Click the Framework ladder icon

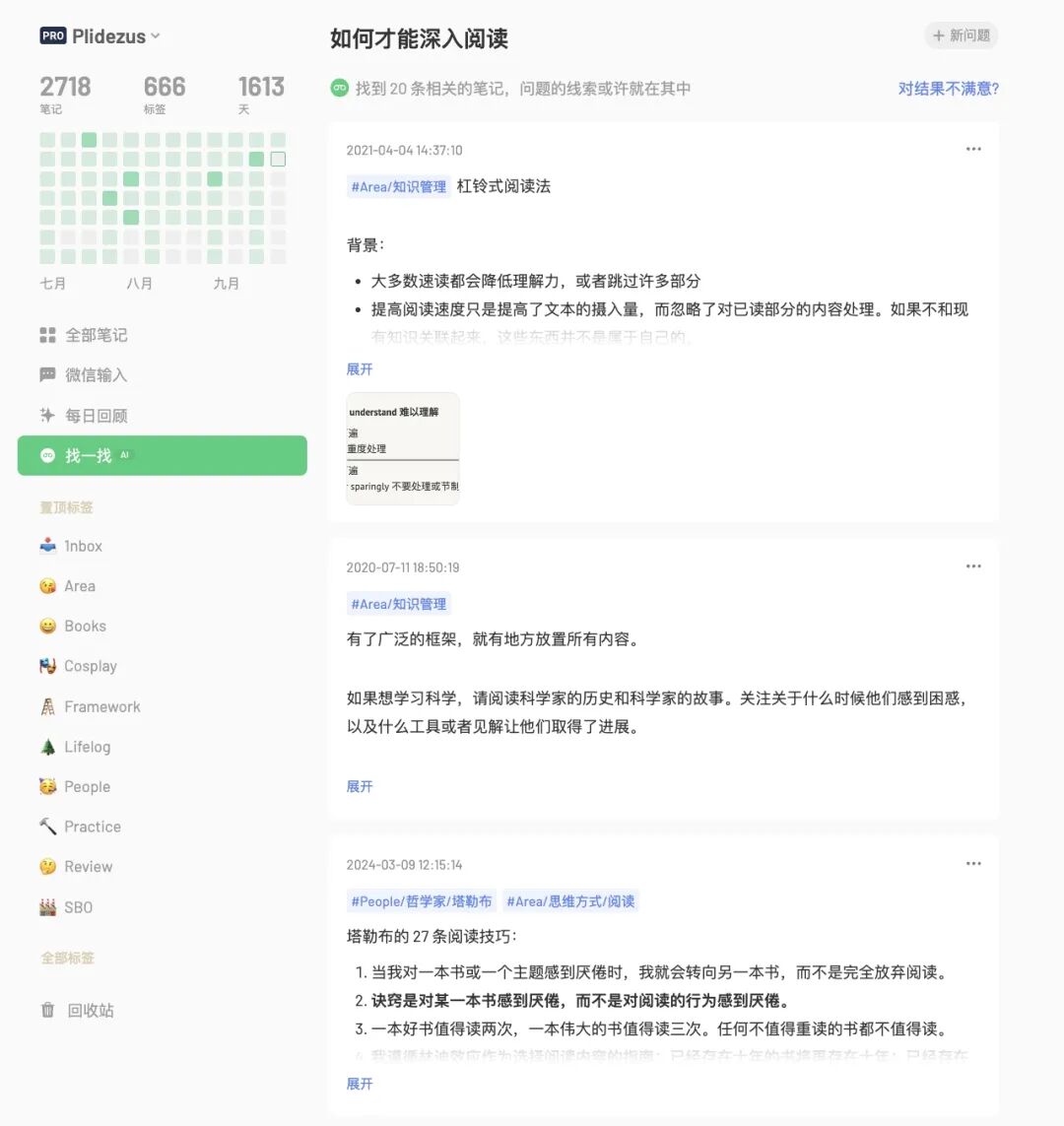pos(47,706)
